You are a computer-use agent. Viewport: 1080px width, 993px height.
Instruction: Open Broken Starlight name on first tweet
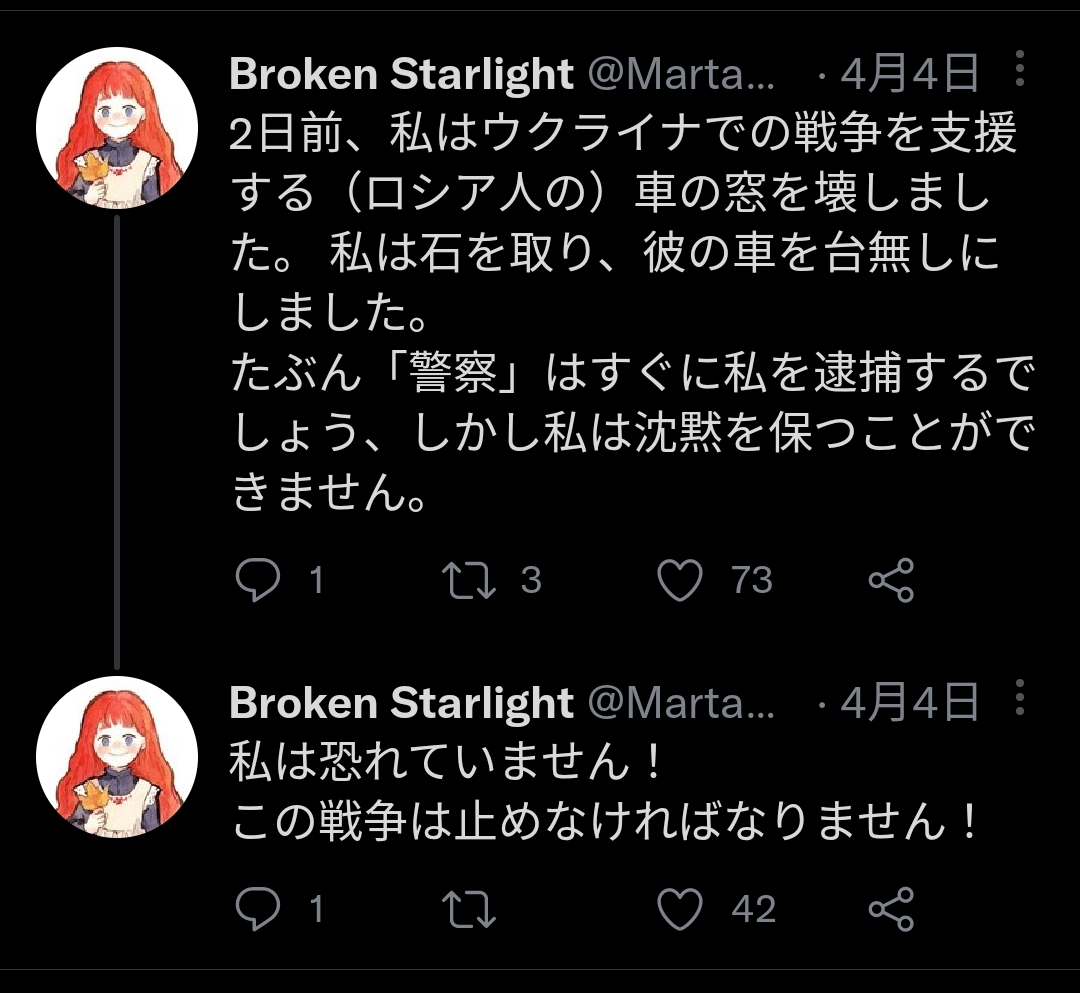[401, 73]
